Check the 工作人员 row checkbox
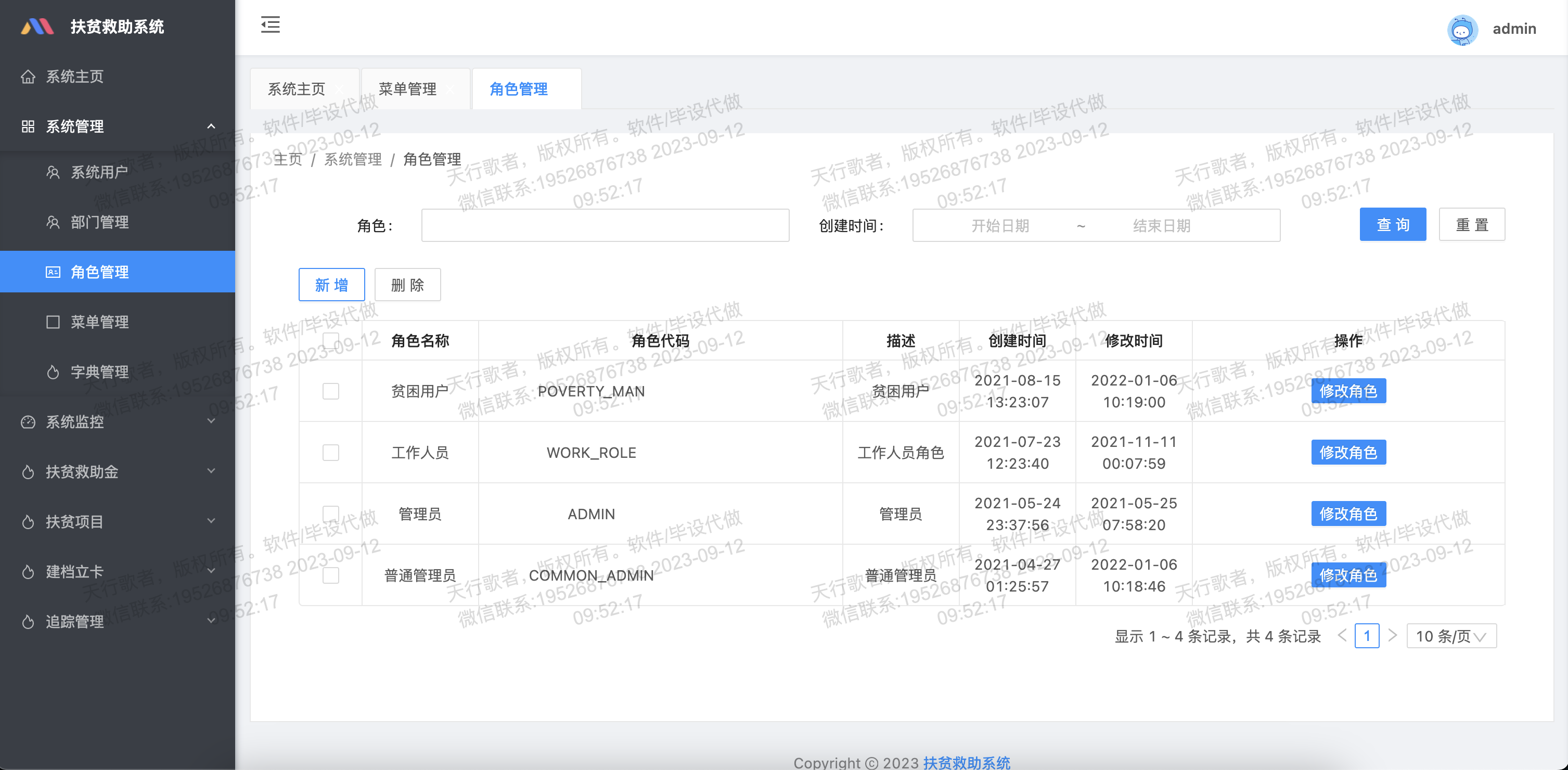The width and height of the screenshot is (1568, 770). [x=330, y=452]
